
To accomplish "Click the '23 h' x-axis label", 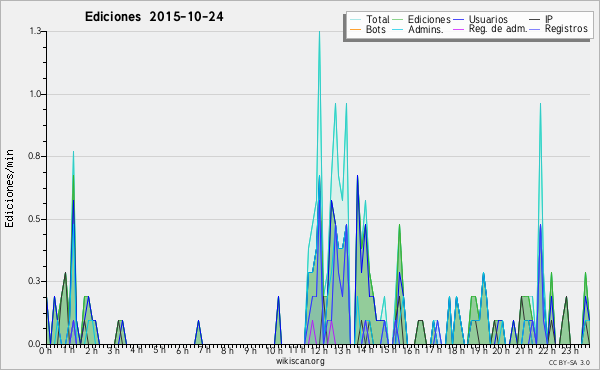I will (x=569, y=350).
